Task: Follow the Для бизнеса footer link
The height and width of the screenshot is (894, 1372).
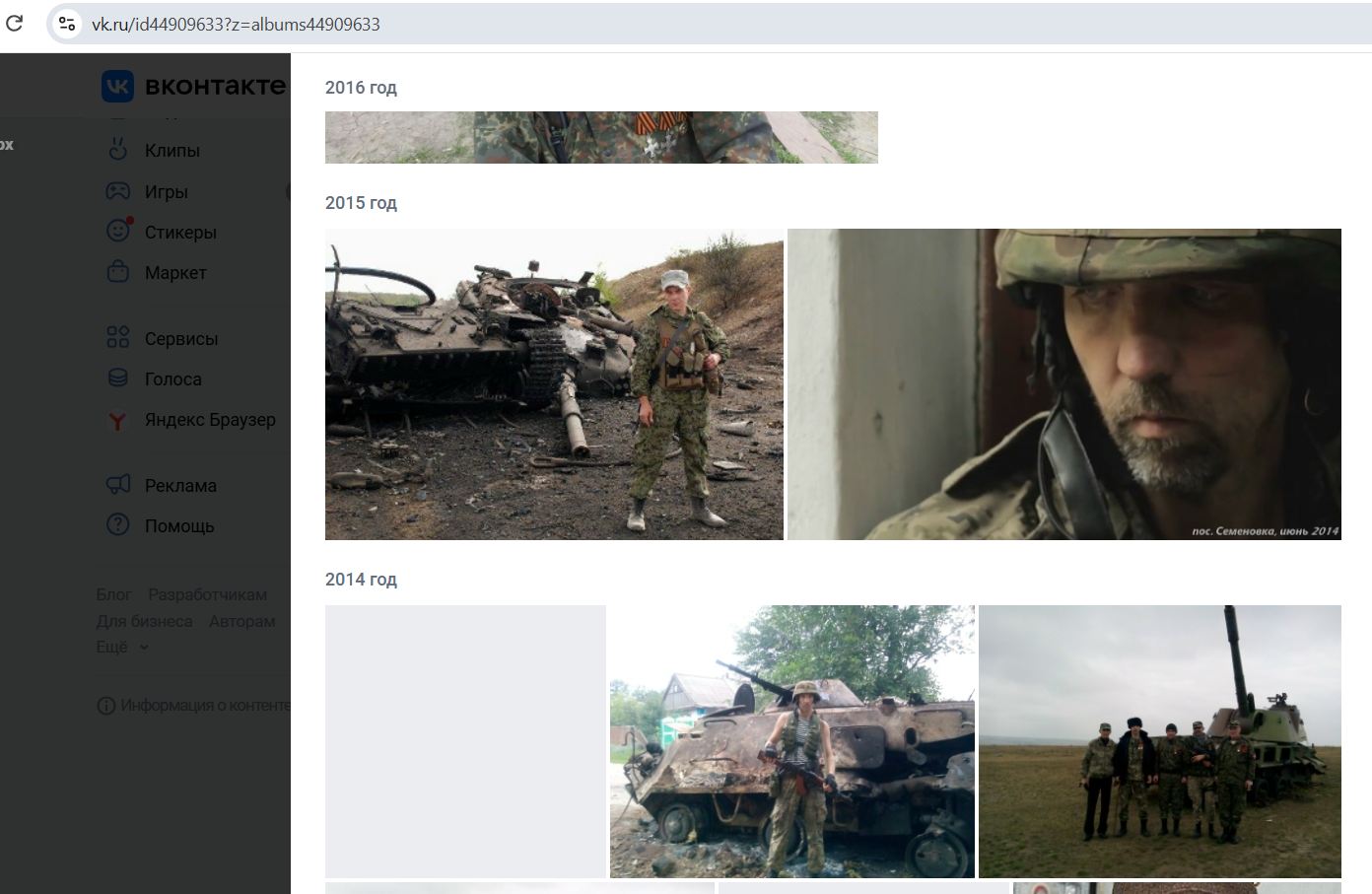Action: pos(145,621)
